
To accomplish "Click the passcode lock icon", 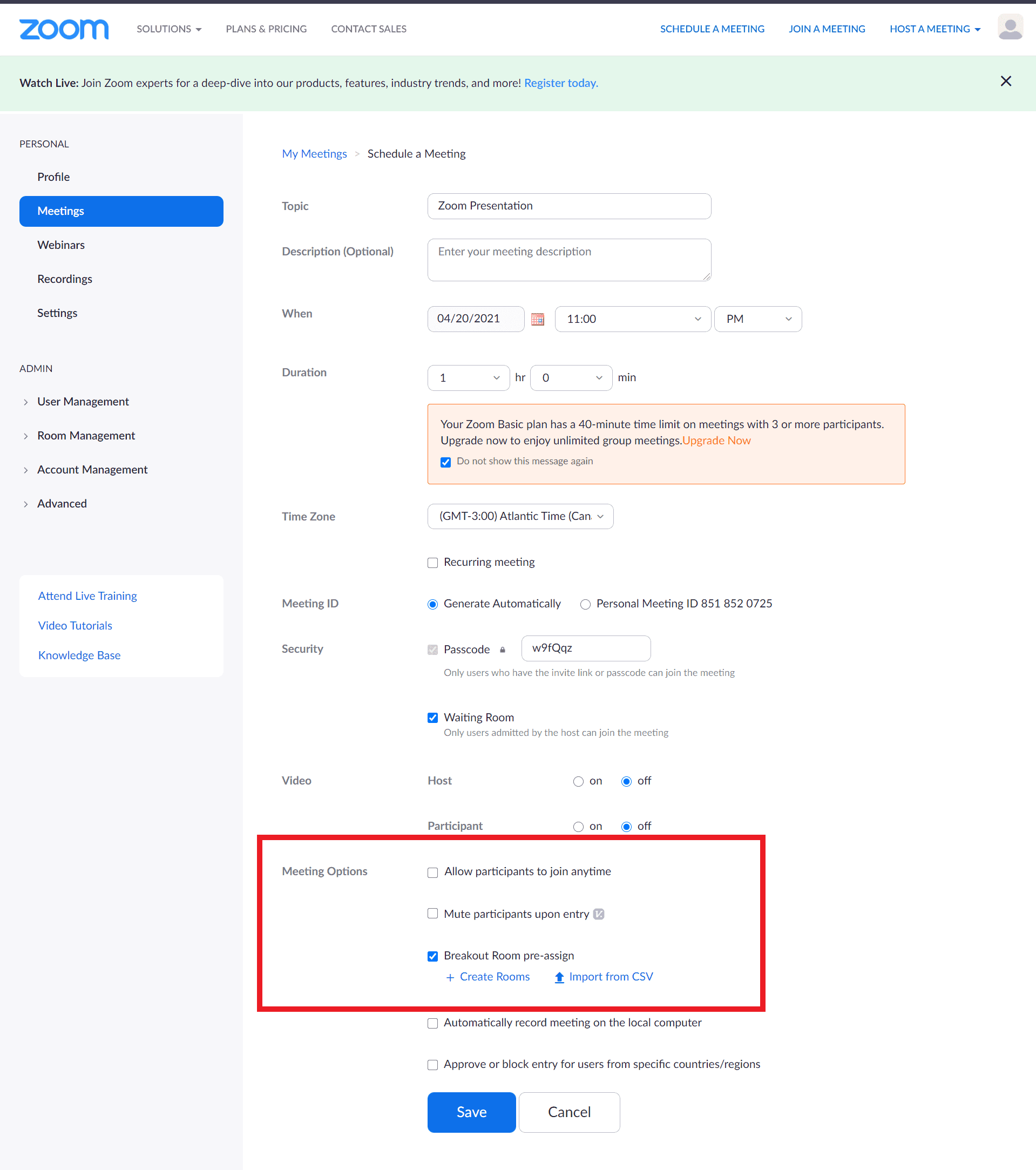I will 503,650.
